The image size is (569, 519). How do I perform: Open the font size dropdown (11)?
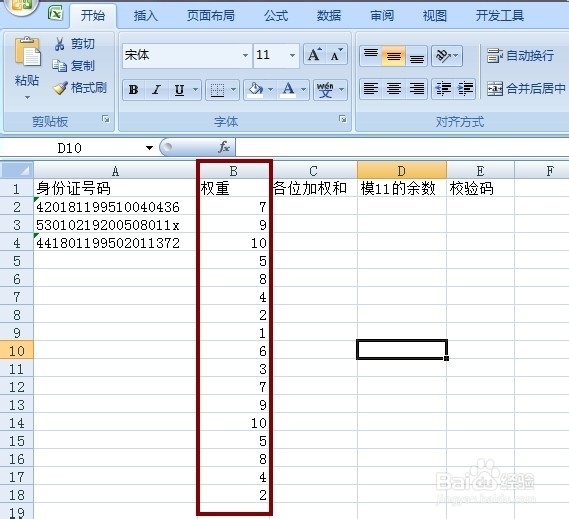click(292, 56)
